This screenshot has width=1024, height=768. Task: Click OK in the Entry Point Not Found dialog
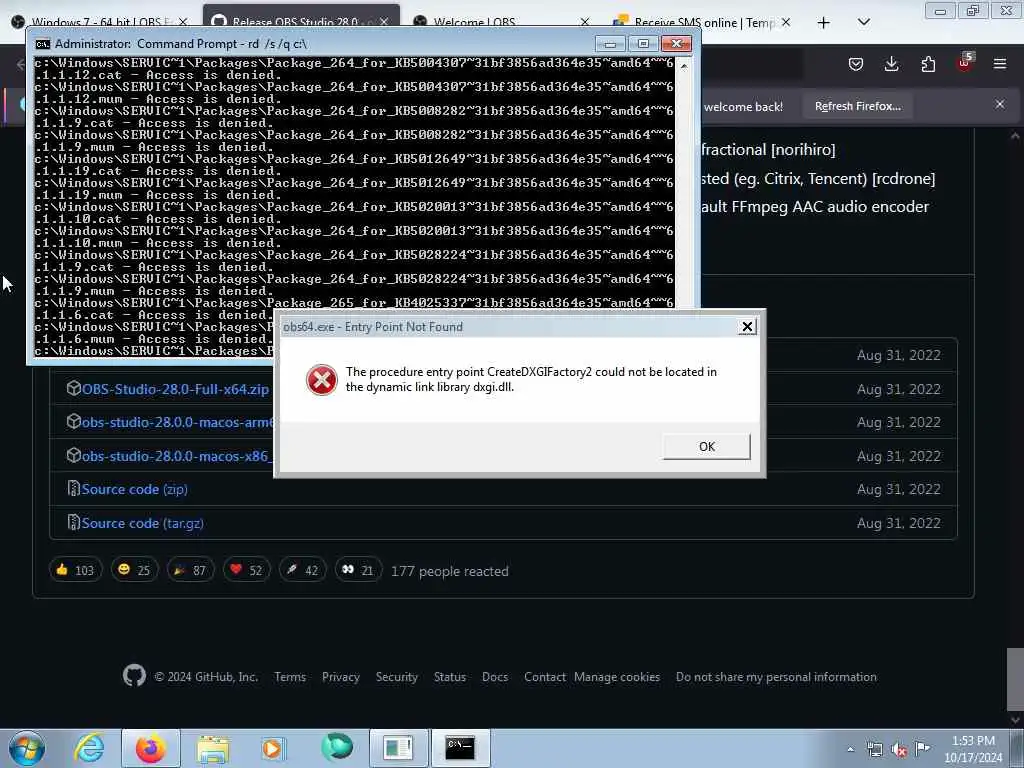(x=707, y=447)
